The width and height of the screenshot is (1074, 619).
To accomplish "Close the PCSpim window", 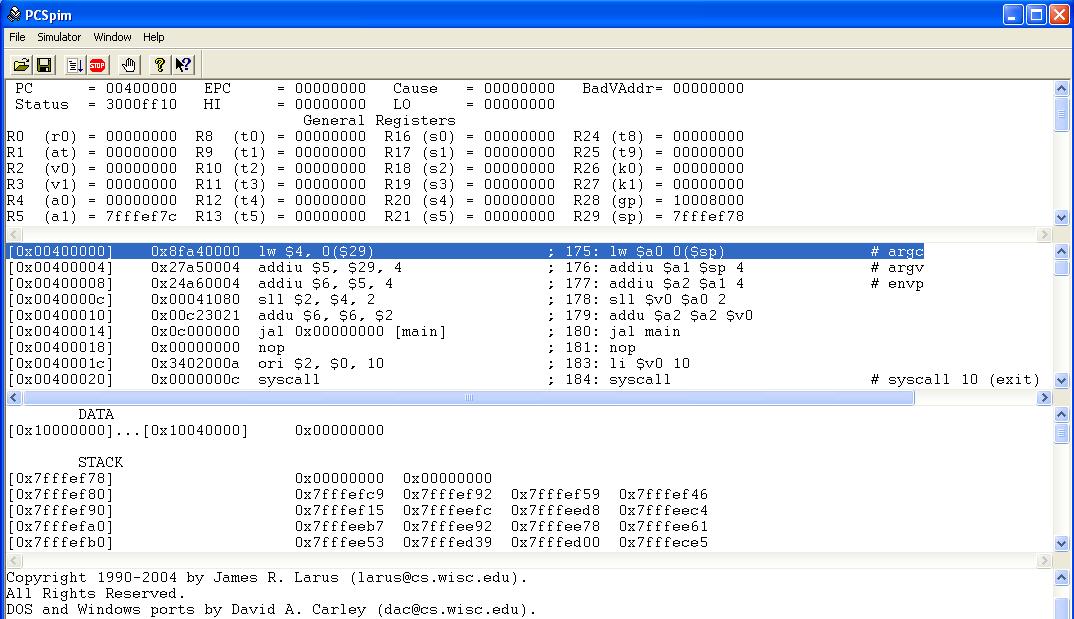I will 1059,14.
